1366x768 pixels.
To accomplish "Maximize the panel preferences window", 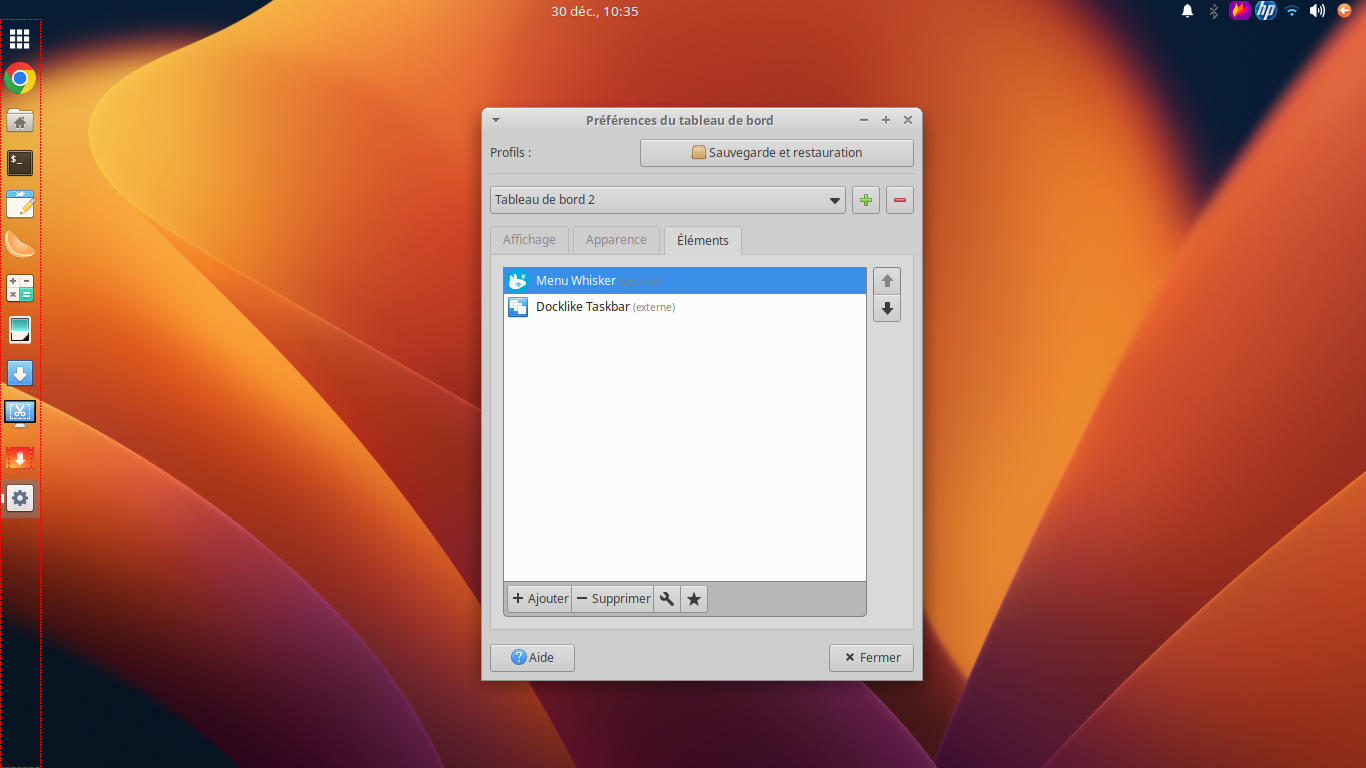I will pos(886,120).
